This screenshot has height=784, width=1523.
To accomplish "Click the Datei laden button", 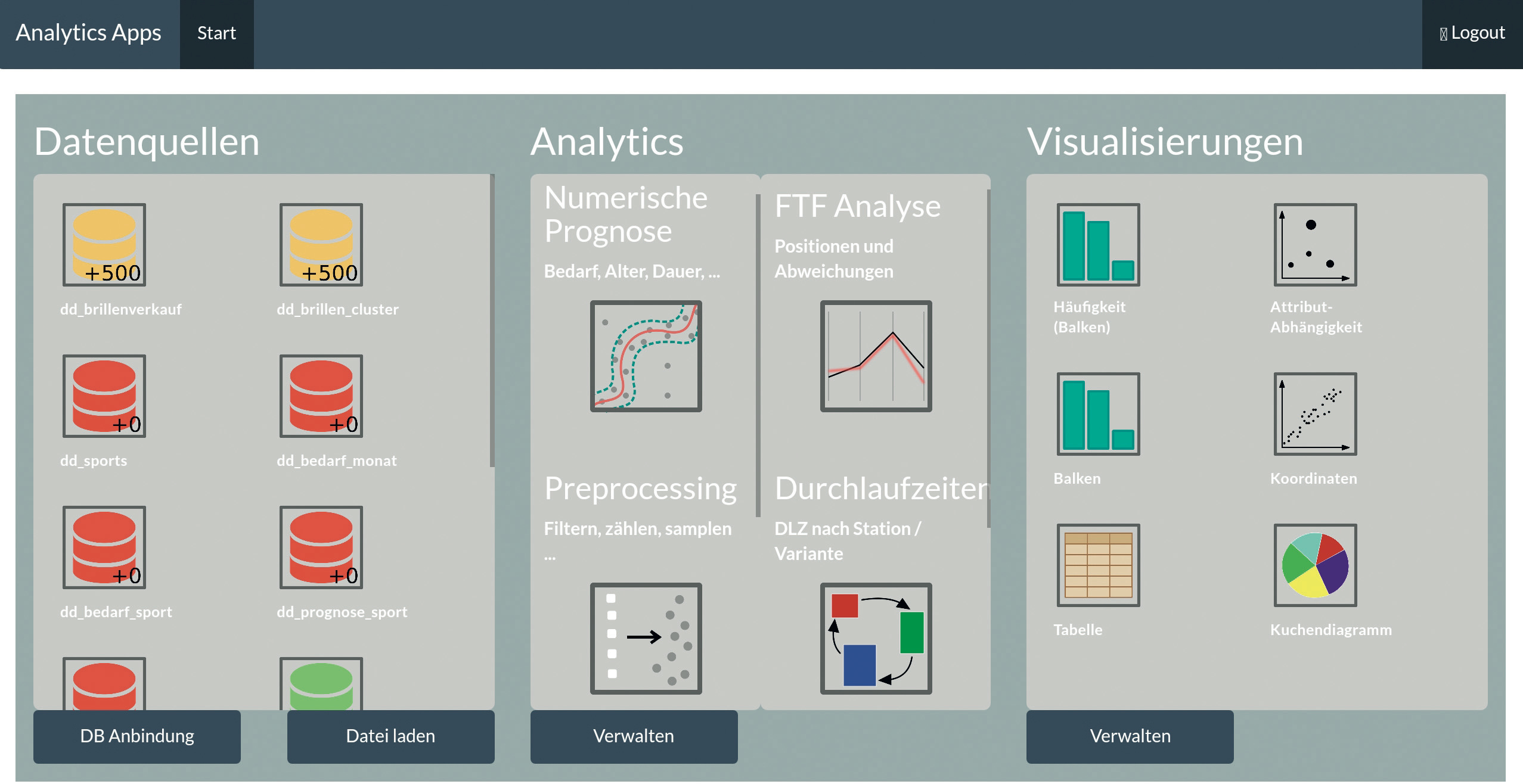I will 390,736.
